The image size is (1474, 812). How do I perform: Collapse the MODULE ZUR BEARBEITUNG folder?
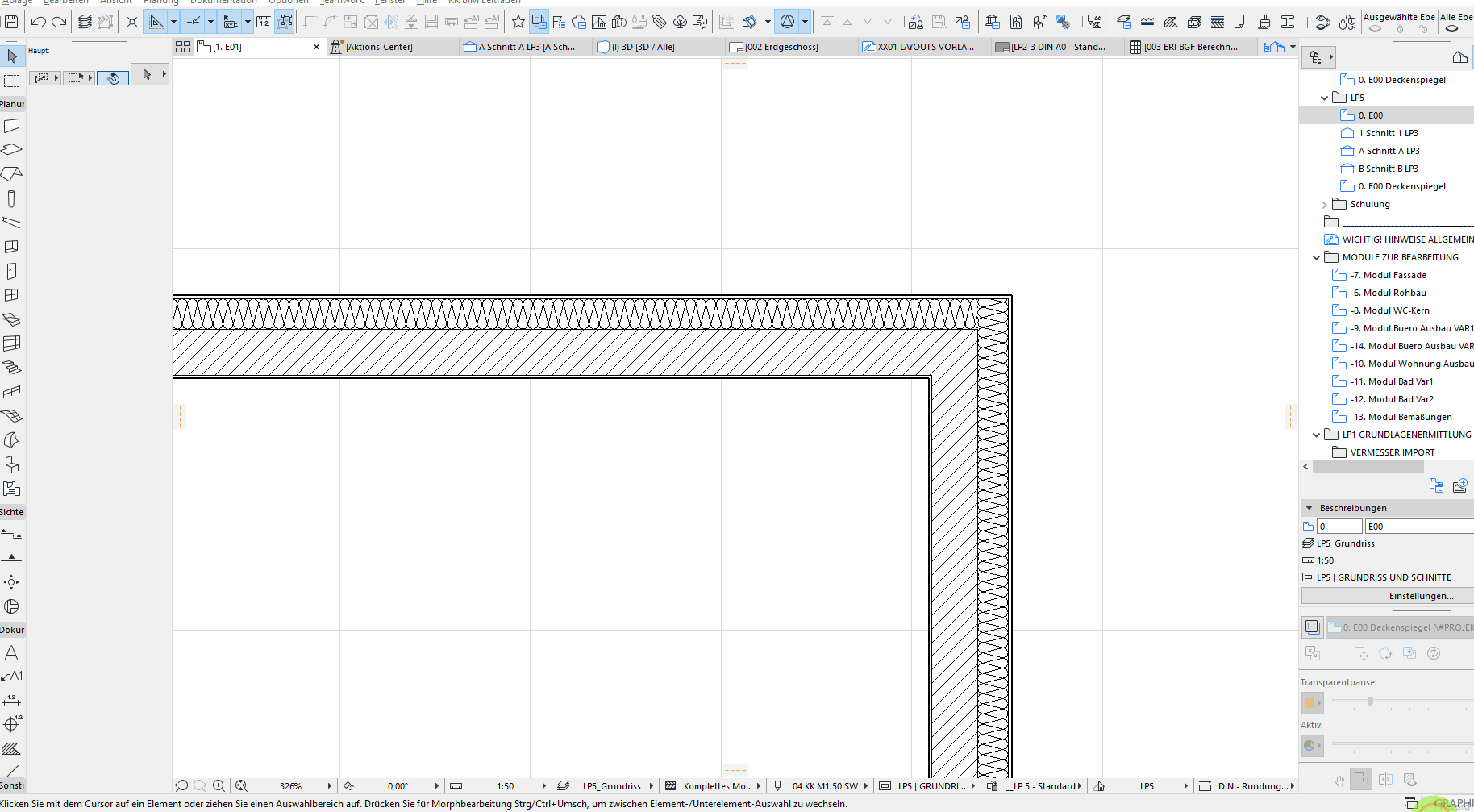[x=1317, y=257]
